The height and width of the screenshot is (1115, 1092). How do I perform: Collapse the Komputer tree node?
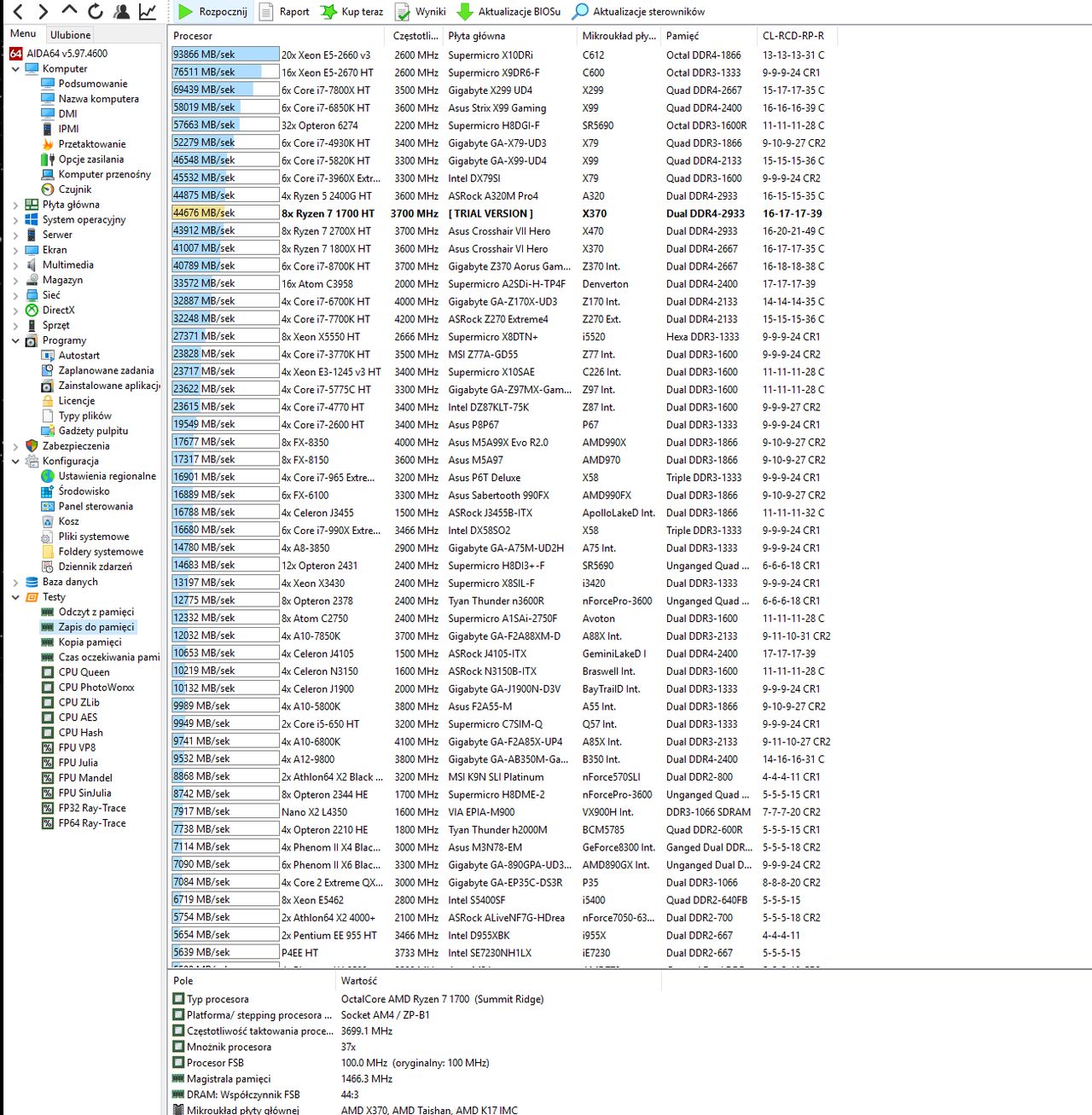click(15, 69)
